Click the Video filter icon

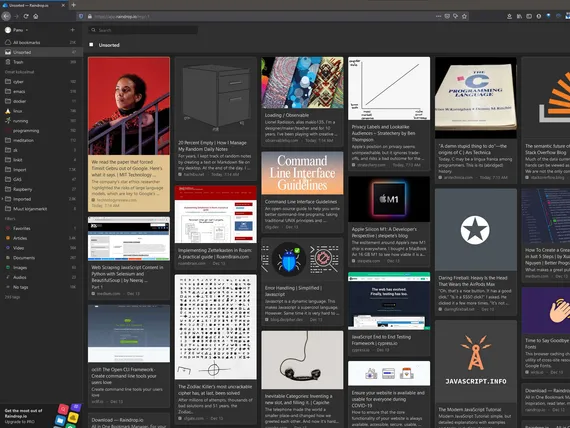click(x=8, y=248)
